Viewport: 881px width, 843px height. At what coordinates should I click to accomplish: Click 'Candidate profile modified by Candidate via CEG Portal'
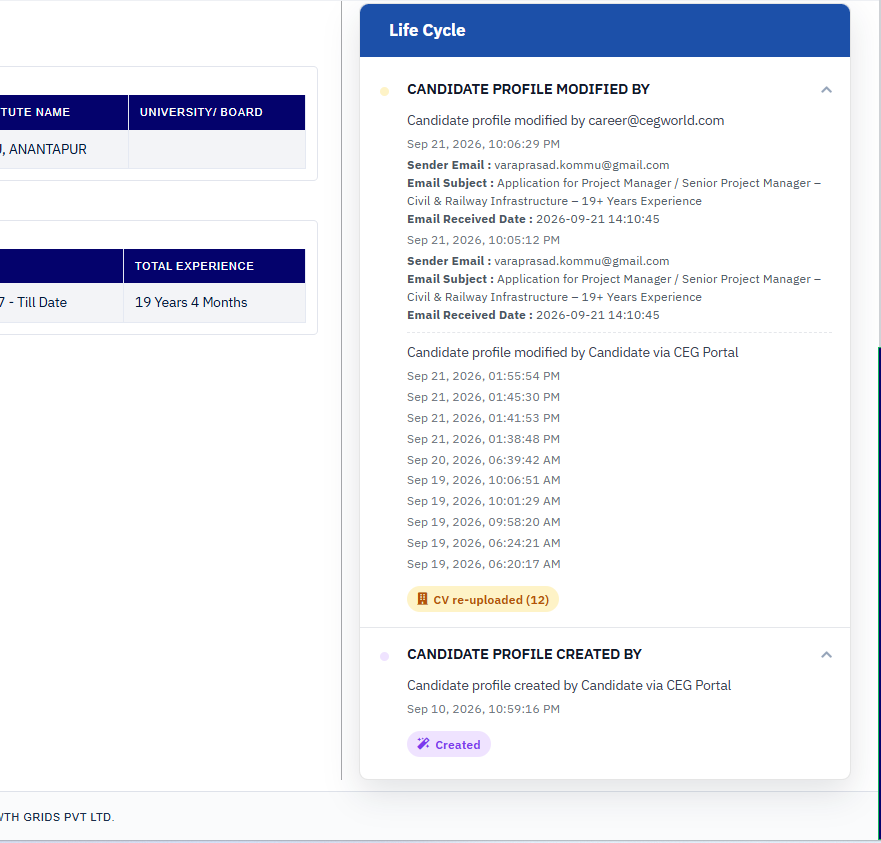click(573, 353)
